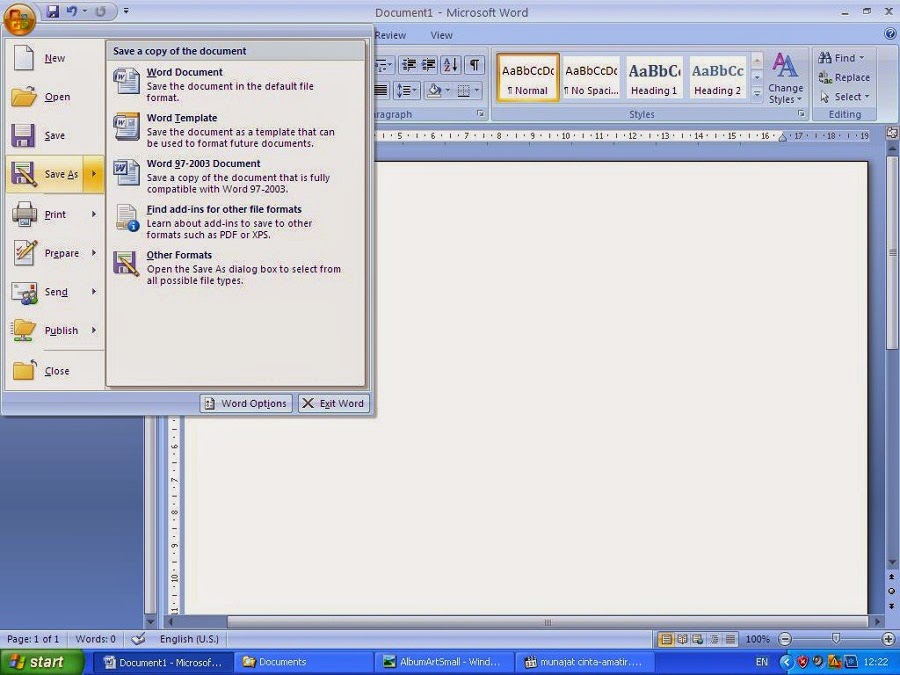
Task: Open the Paragraph dialog launcher
Action: 480,114
